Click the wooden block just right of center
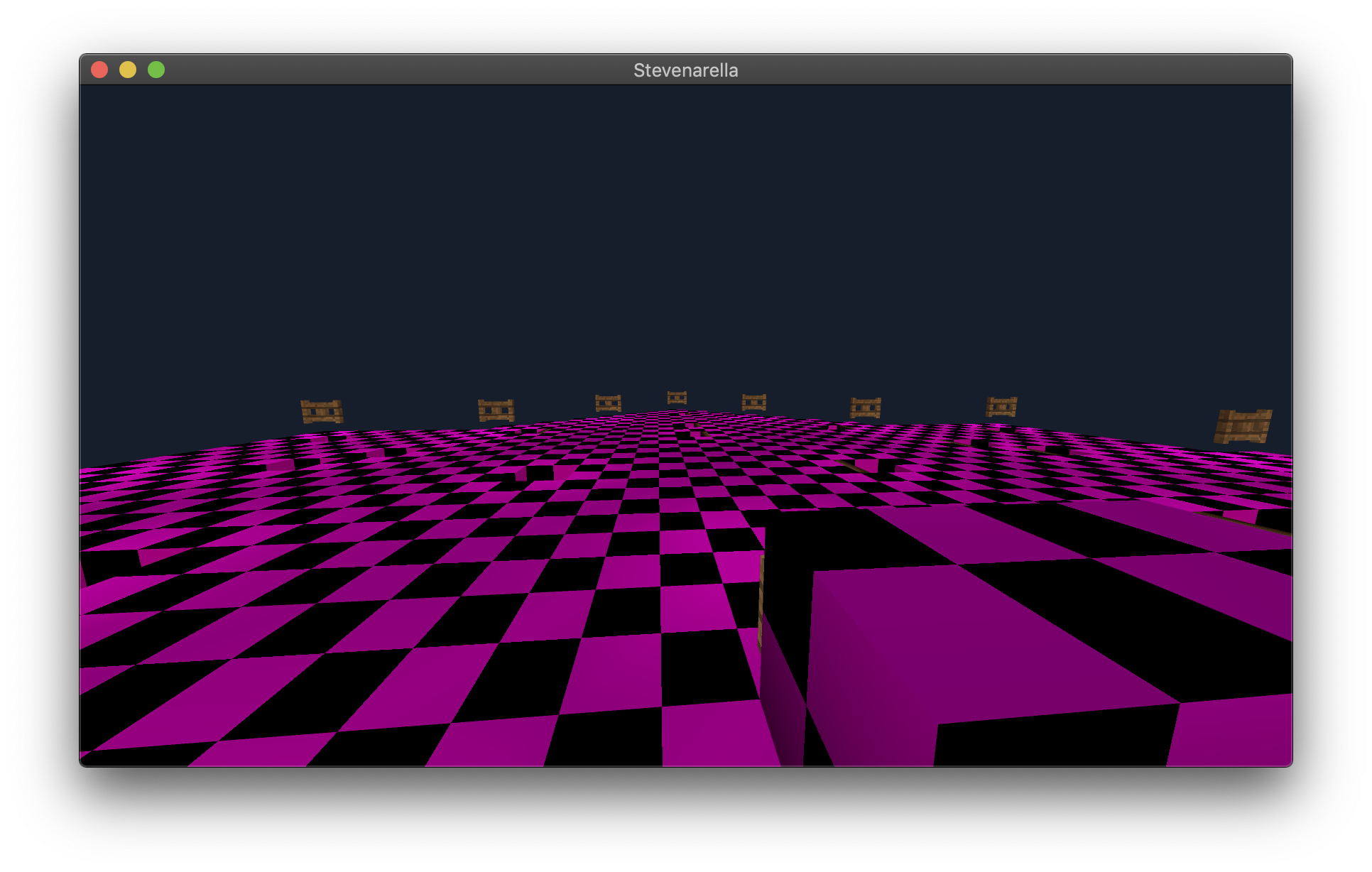Screen dimensions: 1372x872 pyautogui.click(x=753, y=403)
